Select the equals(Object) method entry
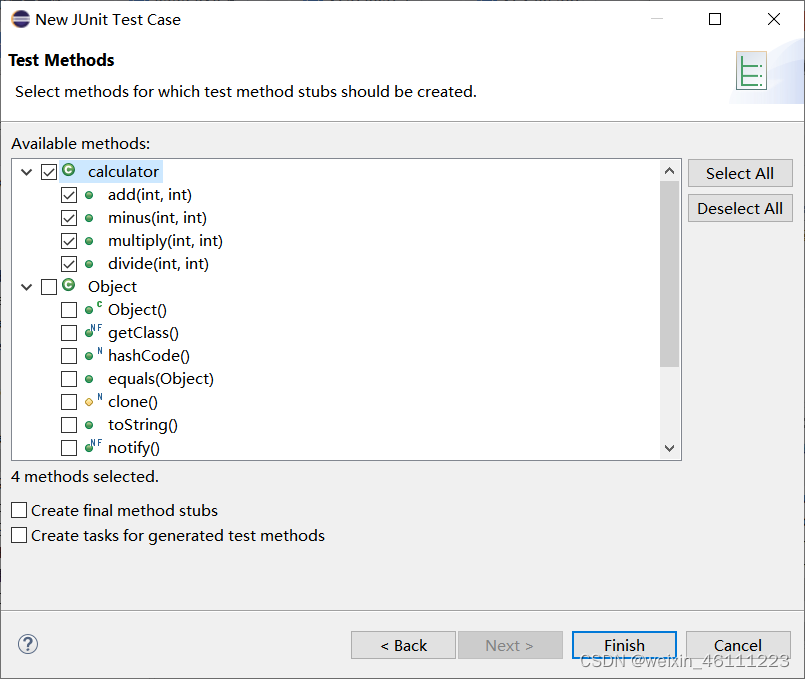Viewport: 805px width, 679px height. [x=161, y=379]
